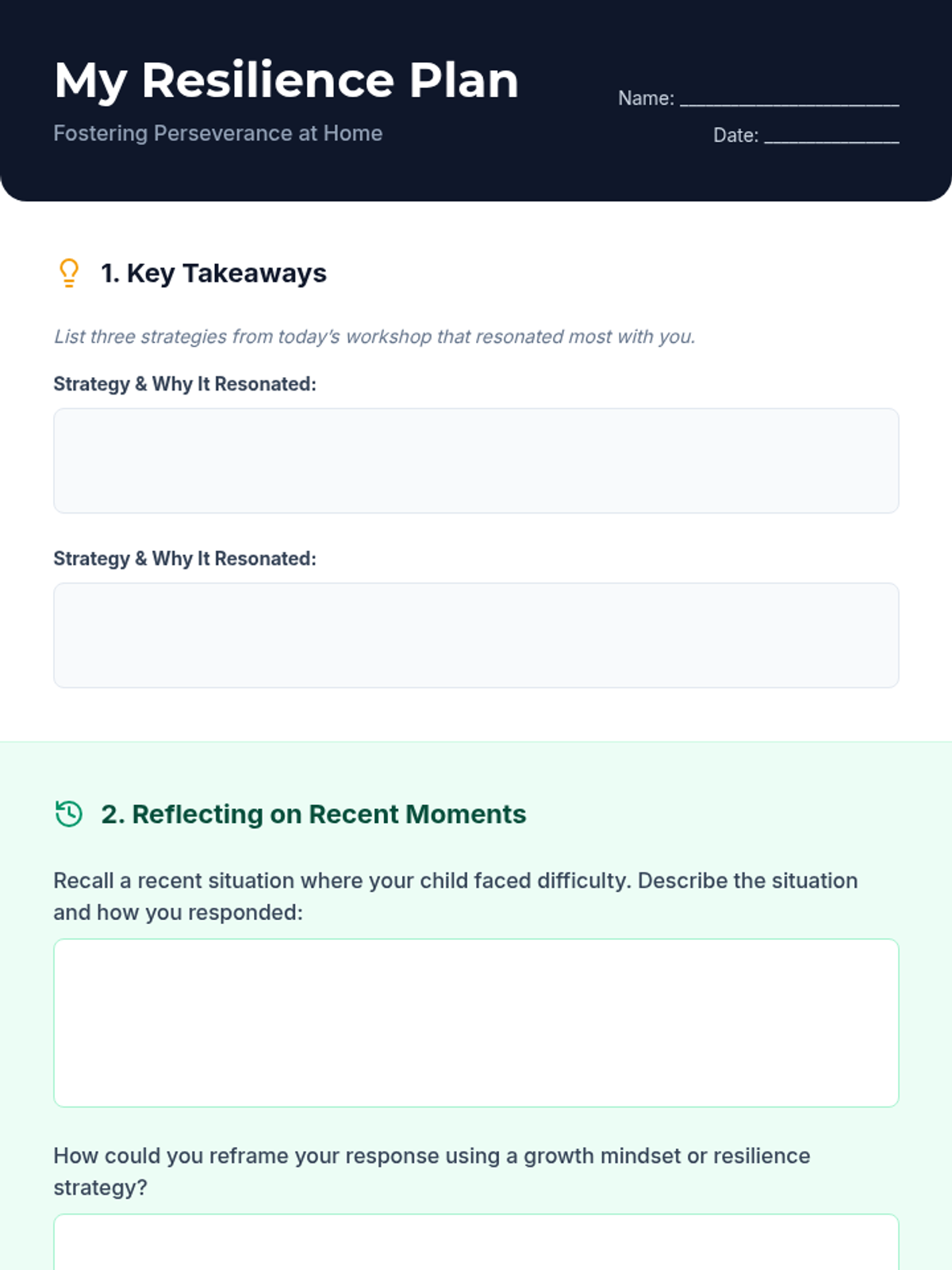Click the Recall a recent situation prompt text
The height and width of the screenshot is (1270, 952).
[x=455, y=897]
